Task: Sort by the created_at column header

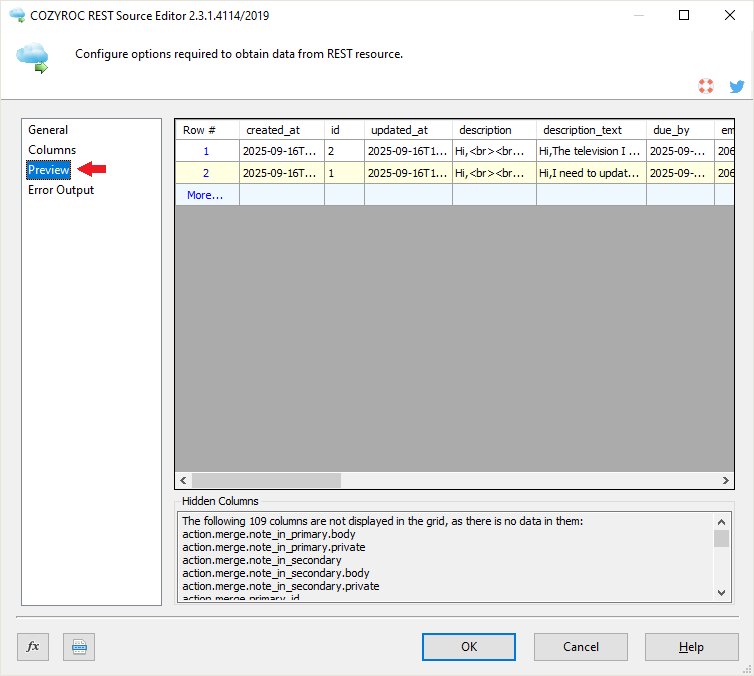Action: pos(273,130)
